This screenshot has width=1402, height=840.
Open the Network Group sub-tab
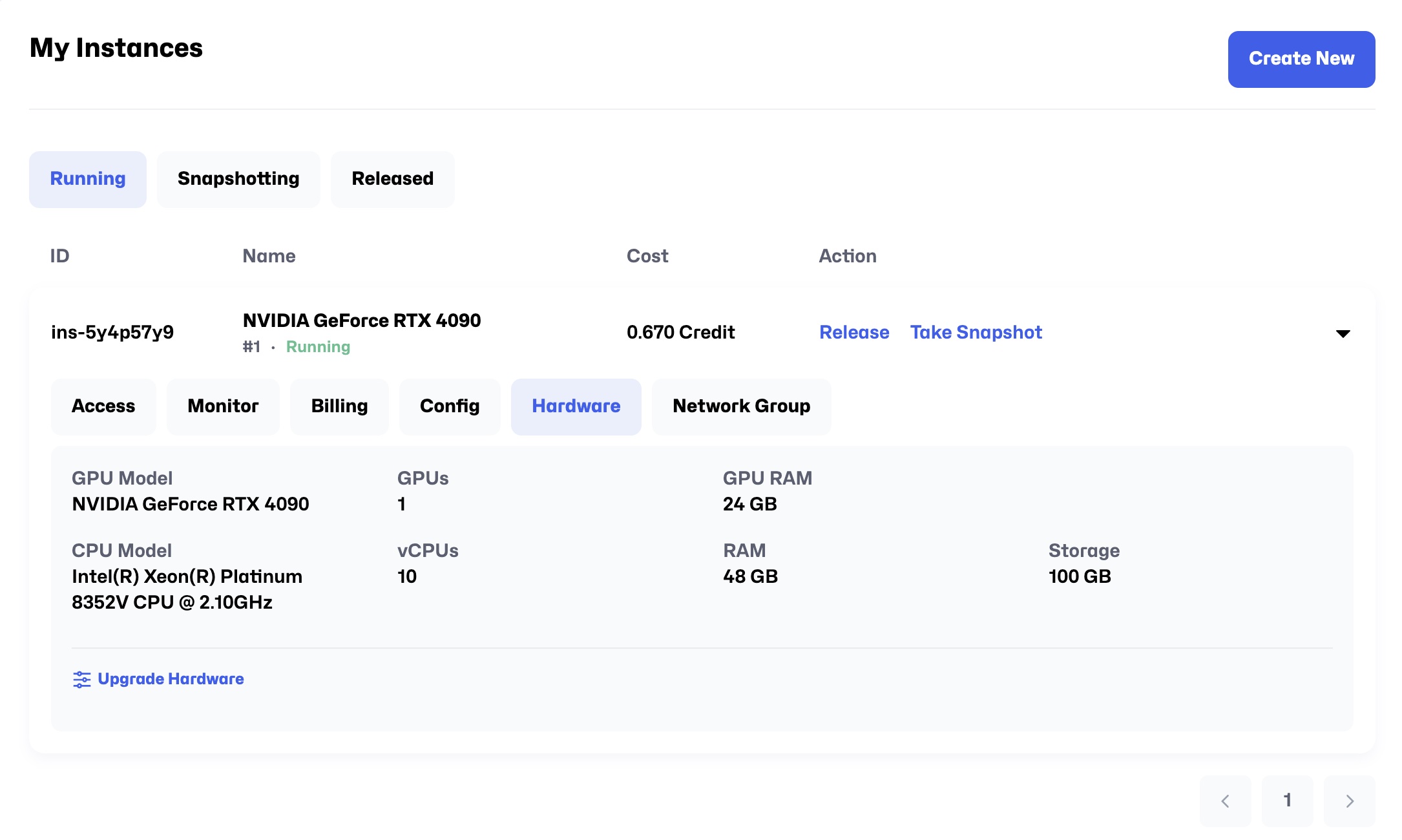[741, 406]
